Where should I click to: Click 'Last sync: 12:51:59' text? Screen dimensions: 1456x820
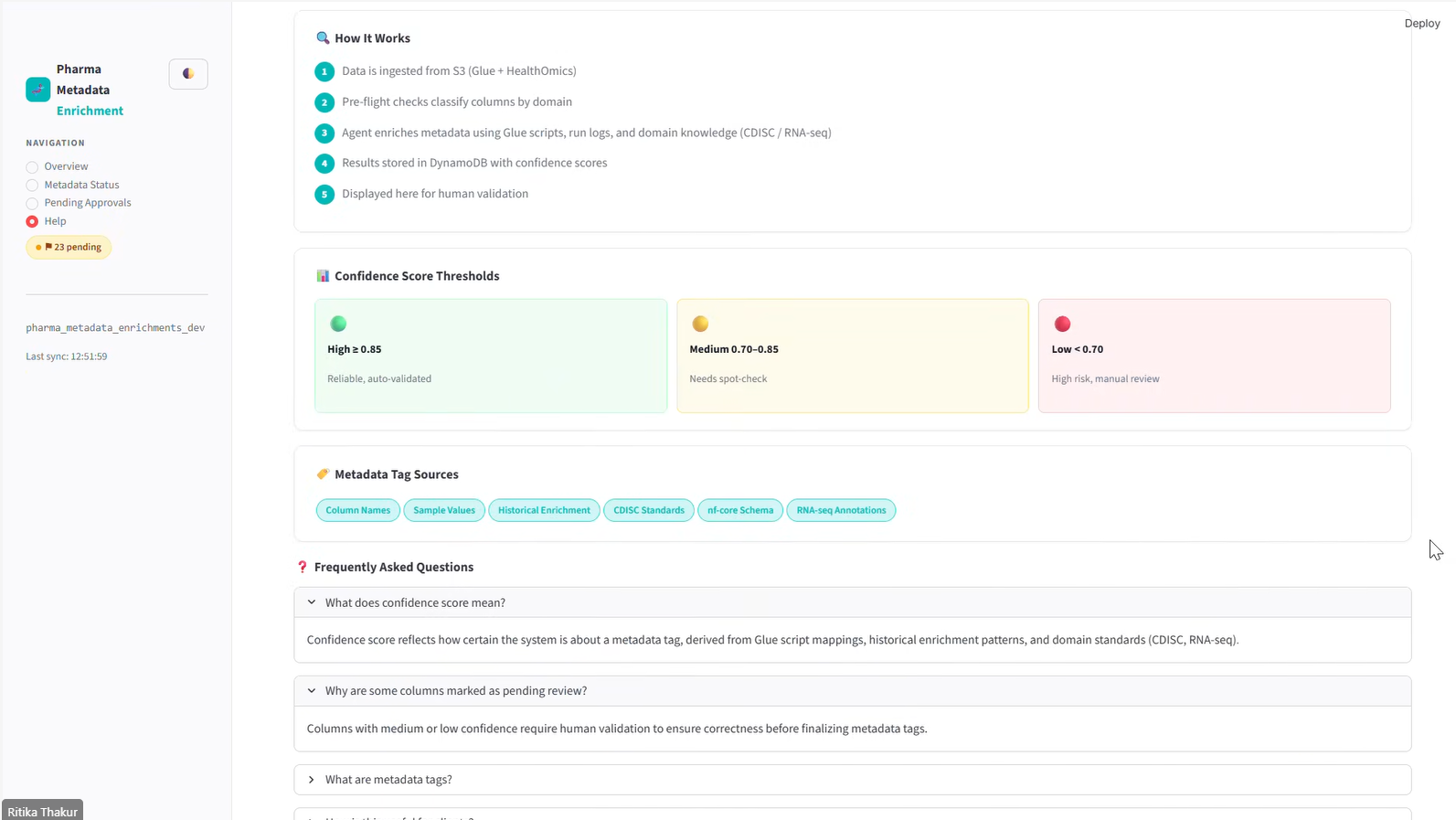point(67,357)
